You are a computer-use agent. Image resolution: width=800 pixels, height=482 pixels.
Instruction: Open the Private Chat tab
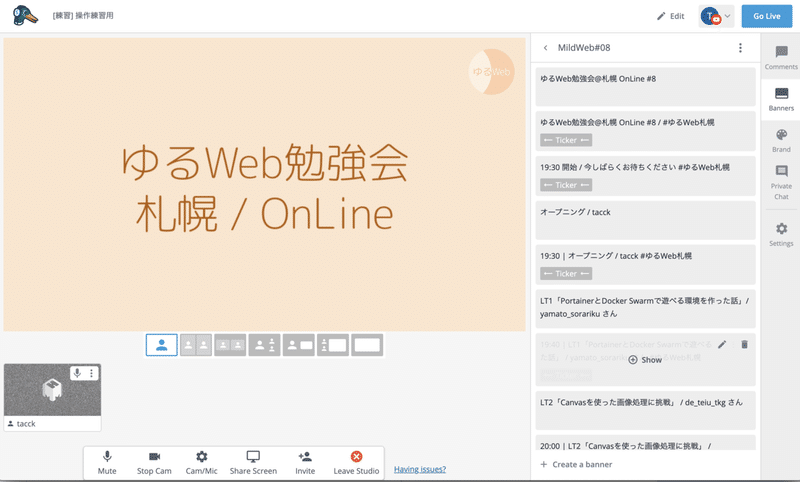coord(781,182)
